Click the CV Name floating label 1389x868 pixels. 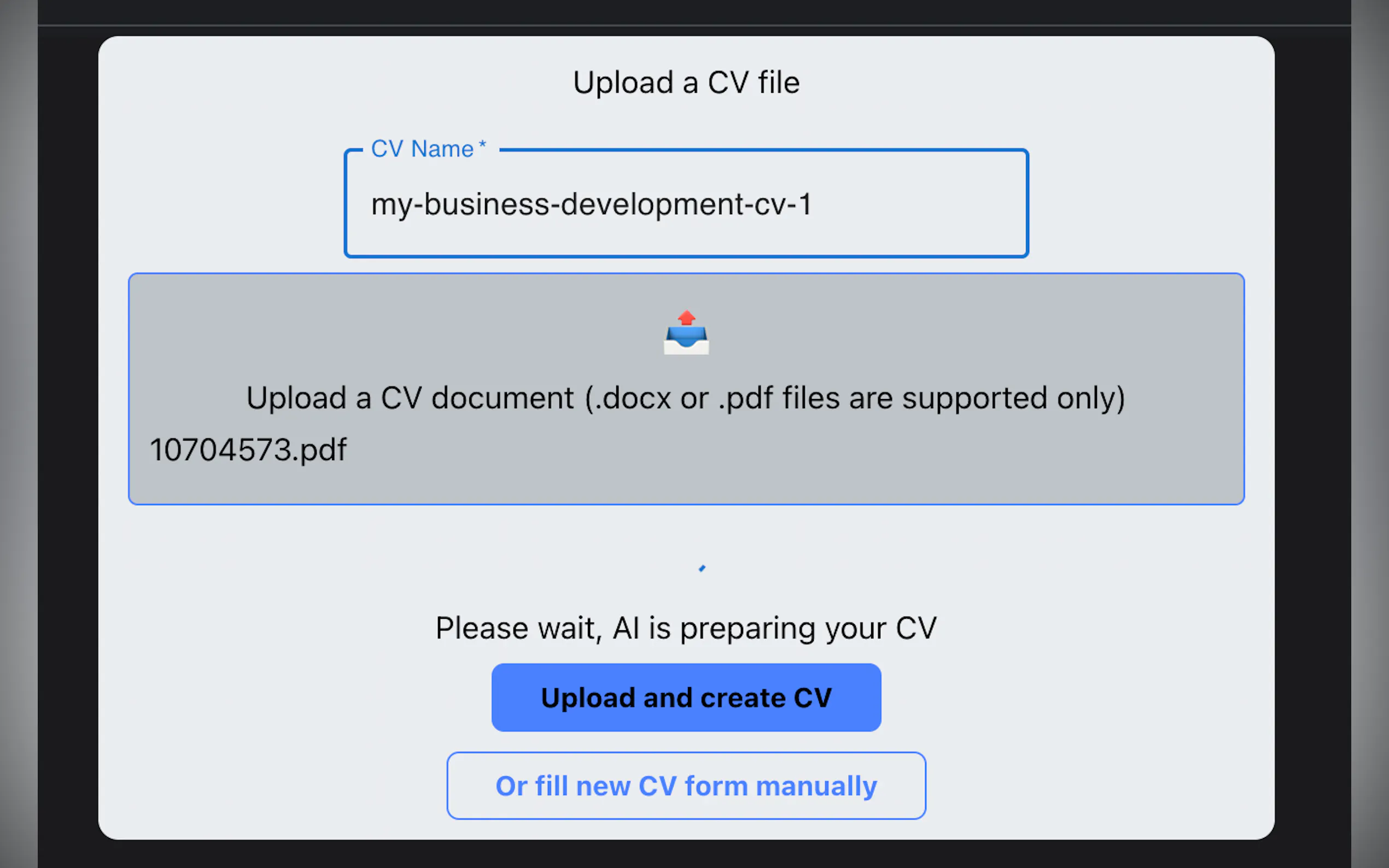coord(422,149)
